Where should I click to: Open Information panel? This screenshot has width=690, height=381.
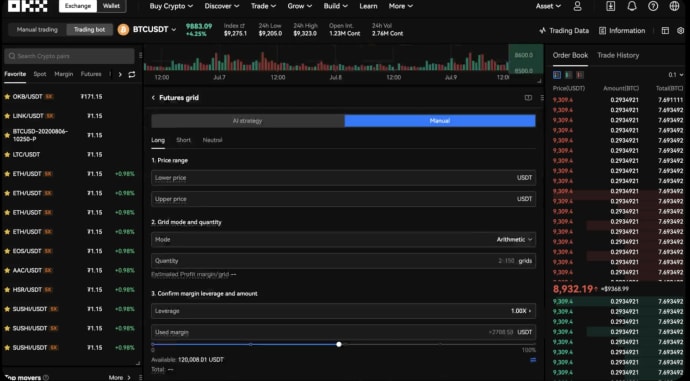622,30
